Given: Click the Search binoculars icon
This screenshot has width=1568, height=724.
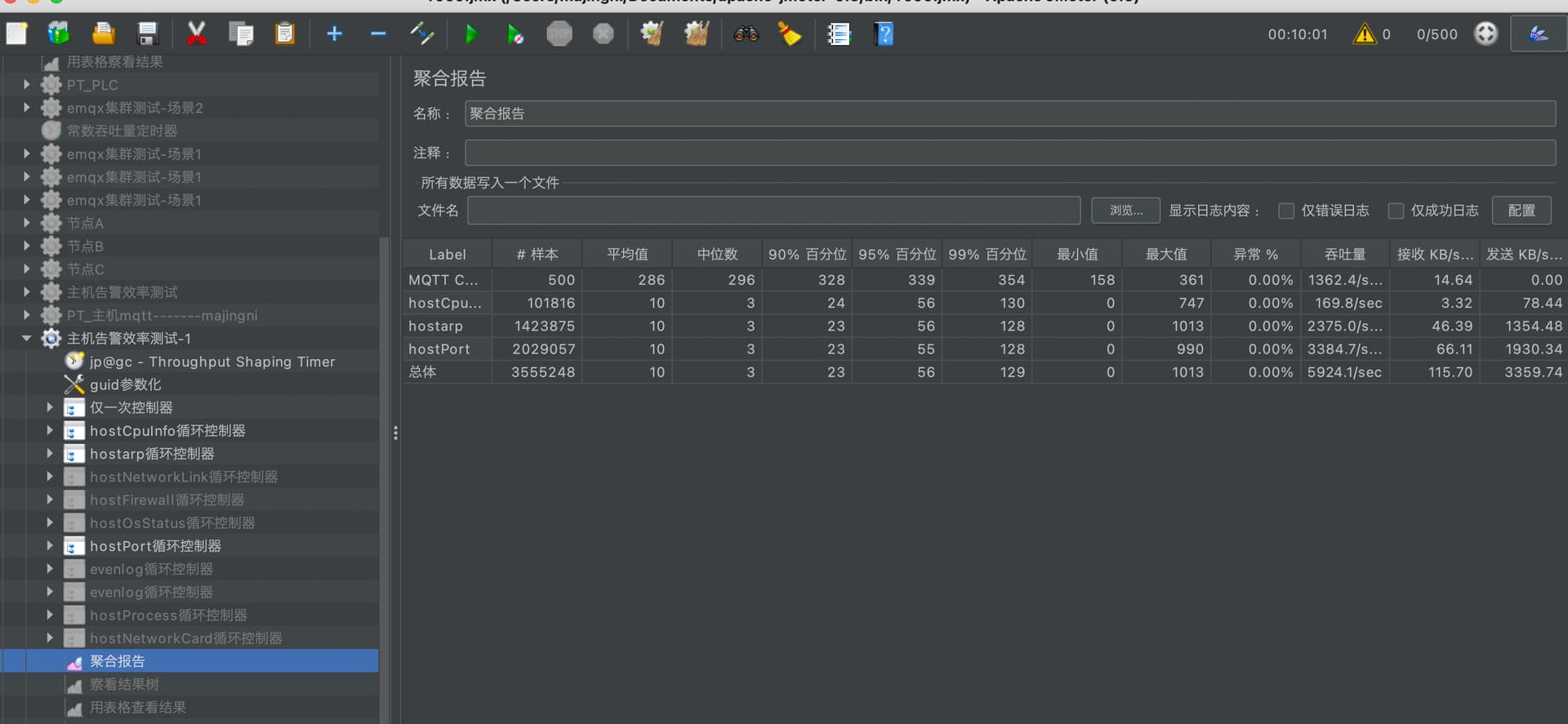Looking at the screenshot, I should 746,34.
